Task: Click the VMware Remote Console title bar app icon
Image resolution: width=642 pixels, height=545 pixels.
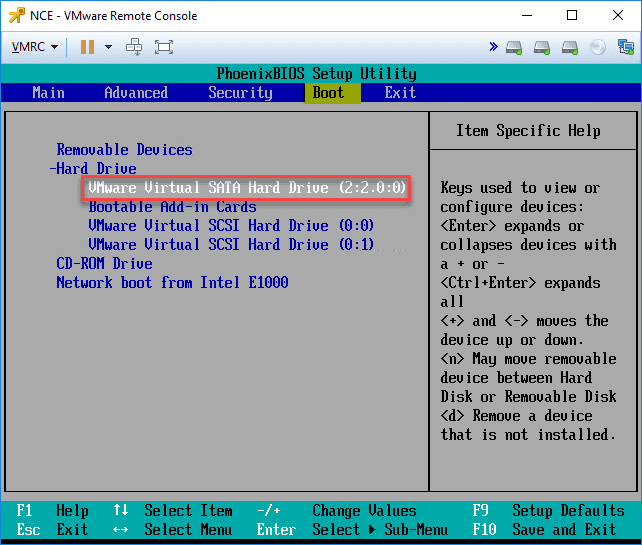Action: click(17, 16)
